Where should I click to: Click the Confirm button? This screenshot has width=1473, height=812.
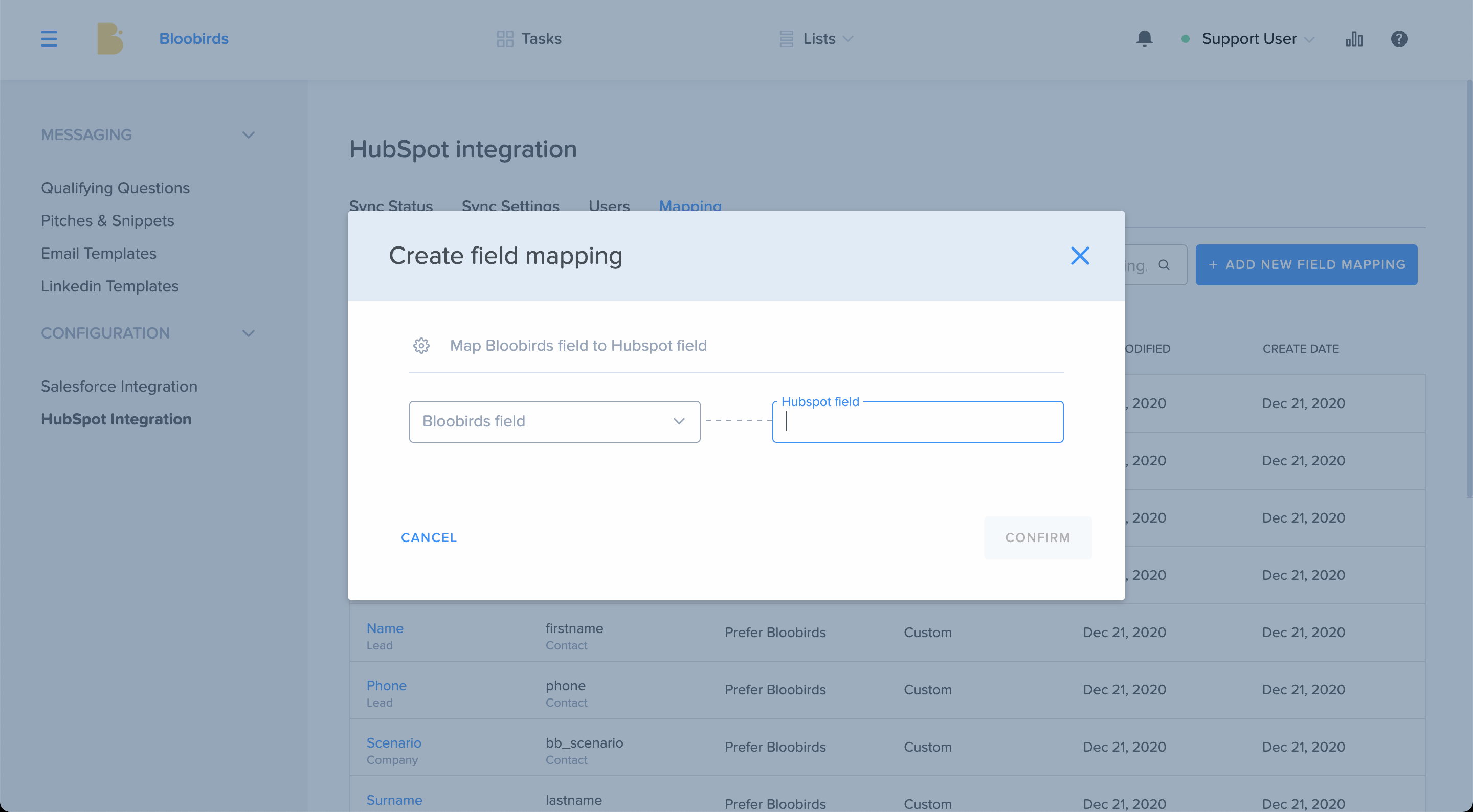[1038, 537]
